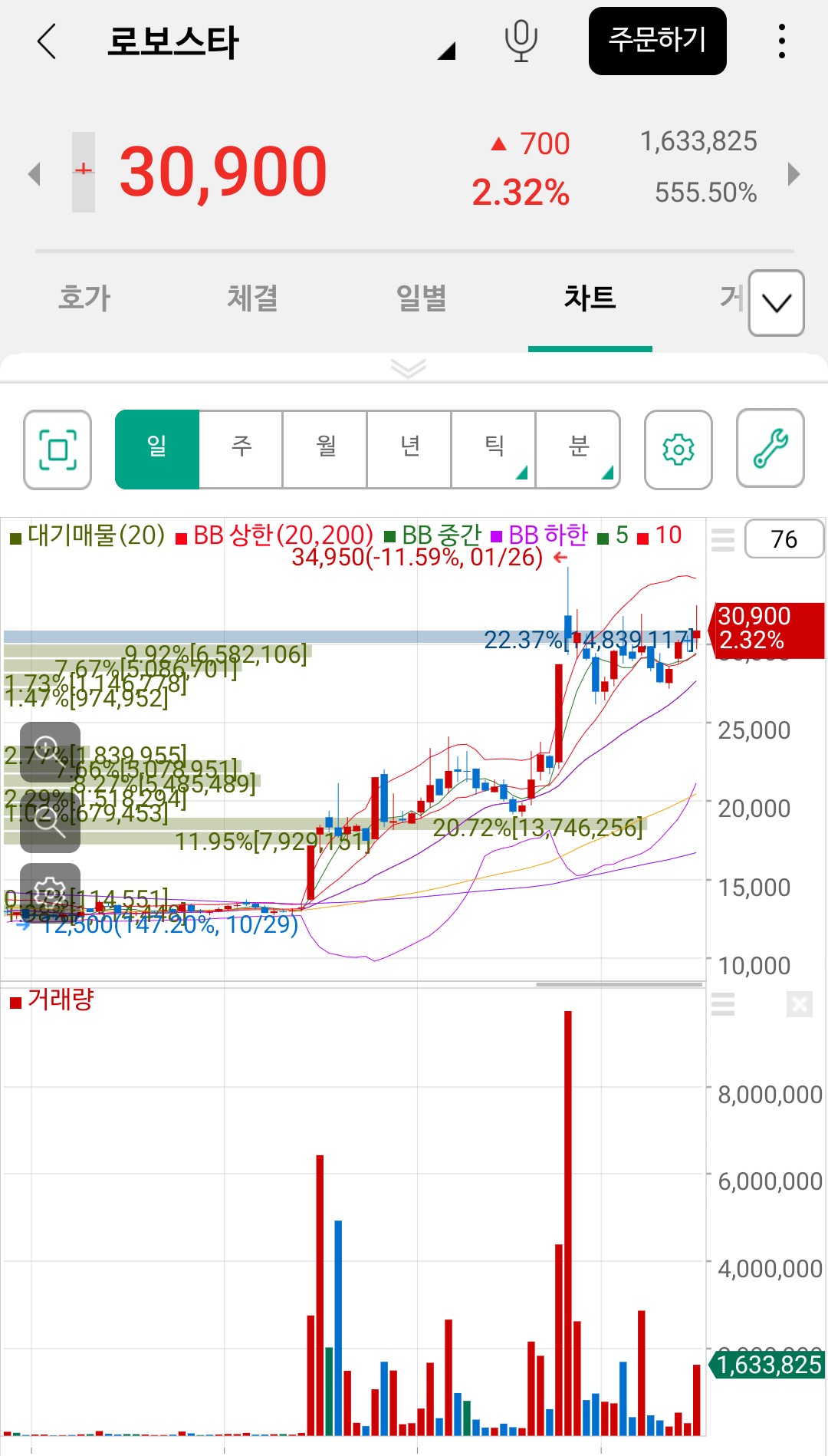Open fullscreen chart view icon
Image resolution: width=828 pixels, height=1456 pixels.
(58, 450)
